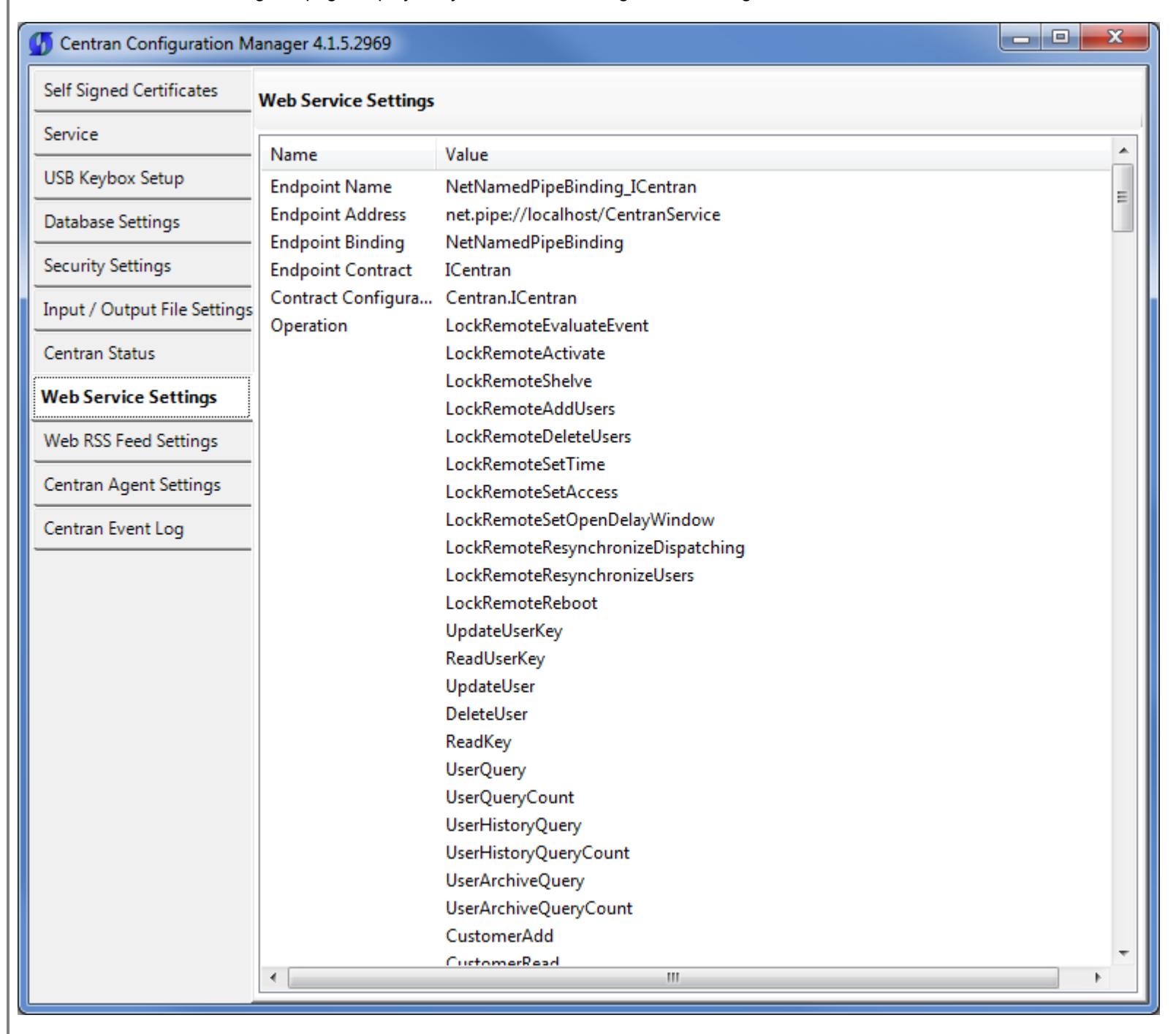Select the Web Service Settings tab
Viewport: 1176px width, 1034px height.
(143, 398)
